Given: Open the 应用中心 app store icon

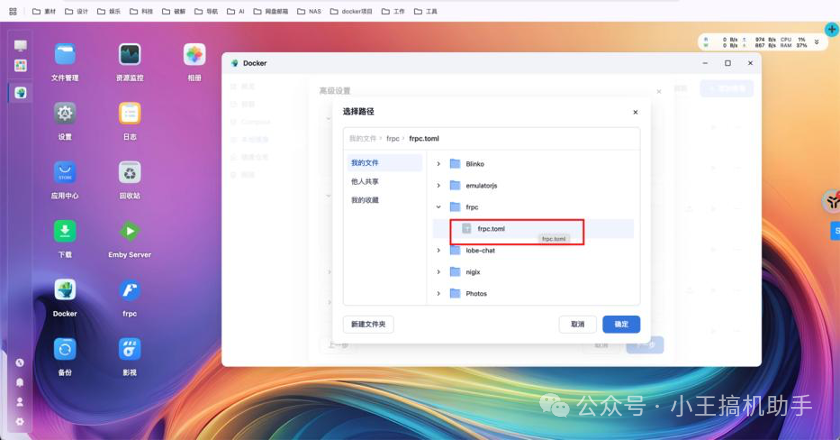Looking at the screenshot, I should click(65, 173).
